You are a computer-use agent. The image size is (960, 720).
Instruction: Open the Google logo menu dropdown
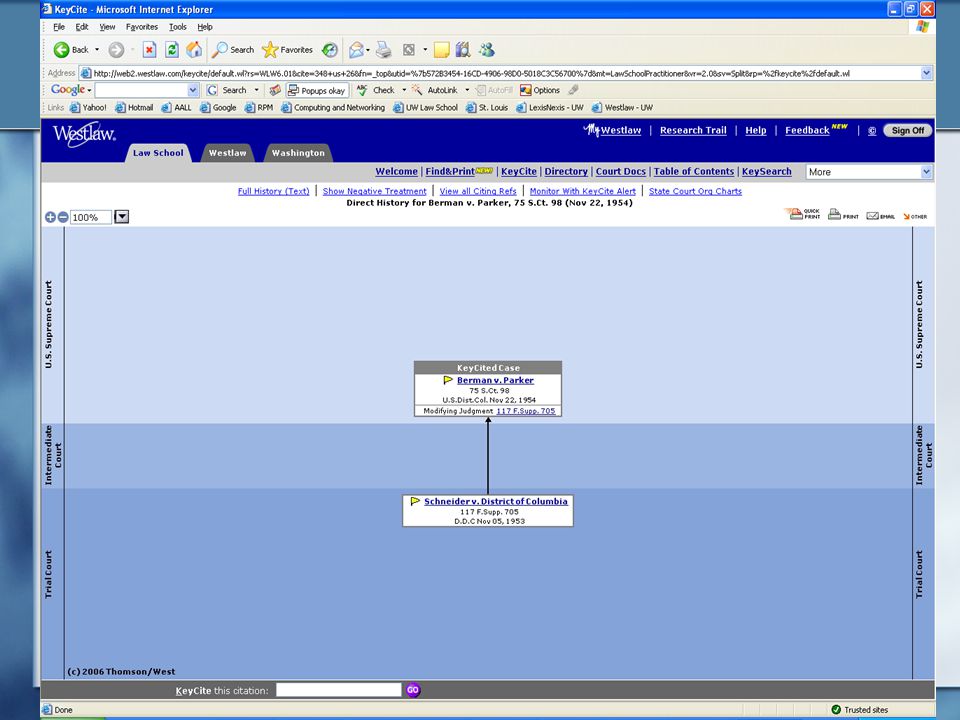[71, 90]
